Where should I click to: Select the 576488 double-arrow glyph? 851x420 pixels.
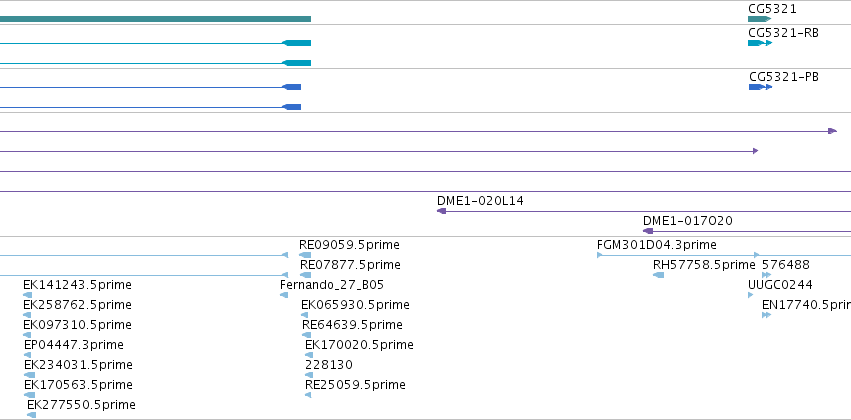[x=766, y=275]
